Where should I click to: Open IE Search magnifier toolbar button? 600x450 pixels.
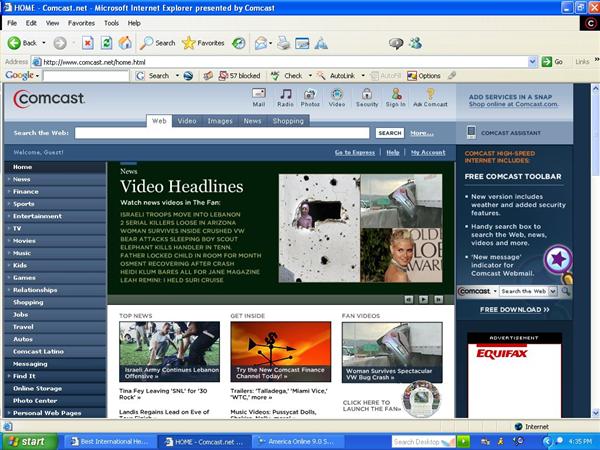157,43
